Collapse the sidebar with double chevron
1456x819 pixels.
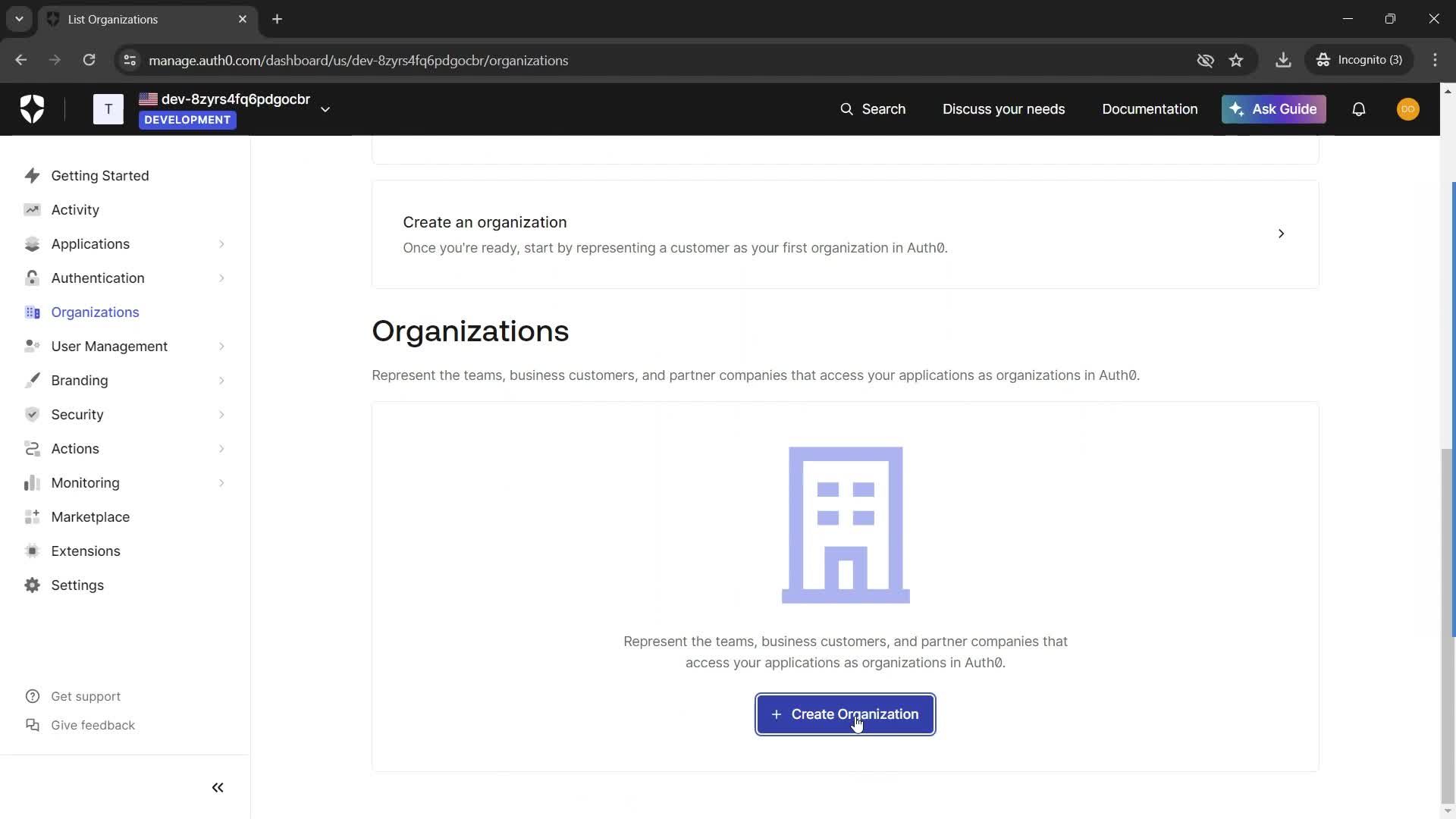coord(218,788)
